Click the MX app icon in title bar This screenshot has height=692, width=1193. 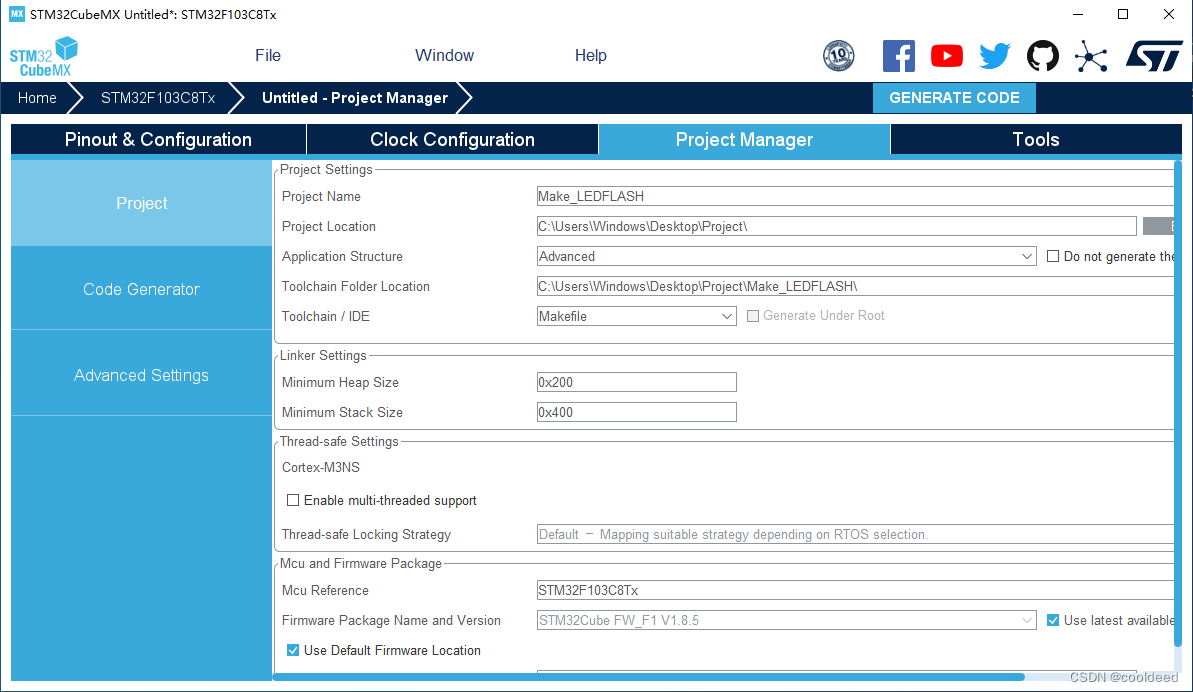pyautogui.click(x=17, y=14)
